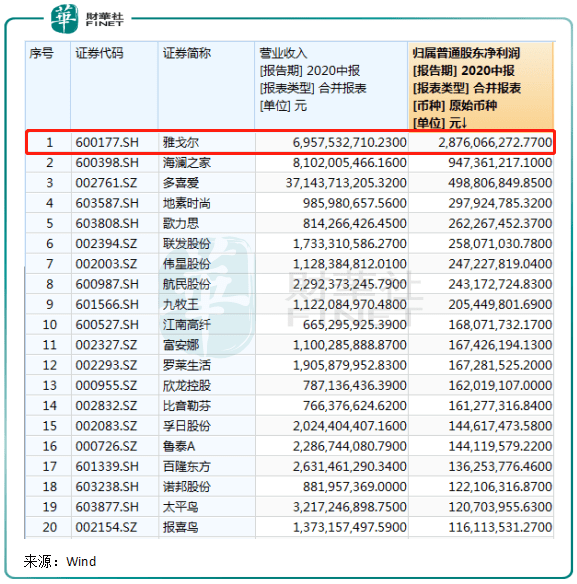The image size is (577, 584).
Task: Select security name 江南高纤
Action: (x=187, y=325)
